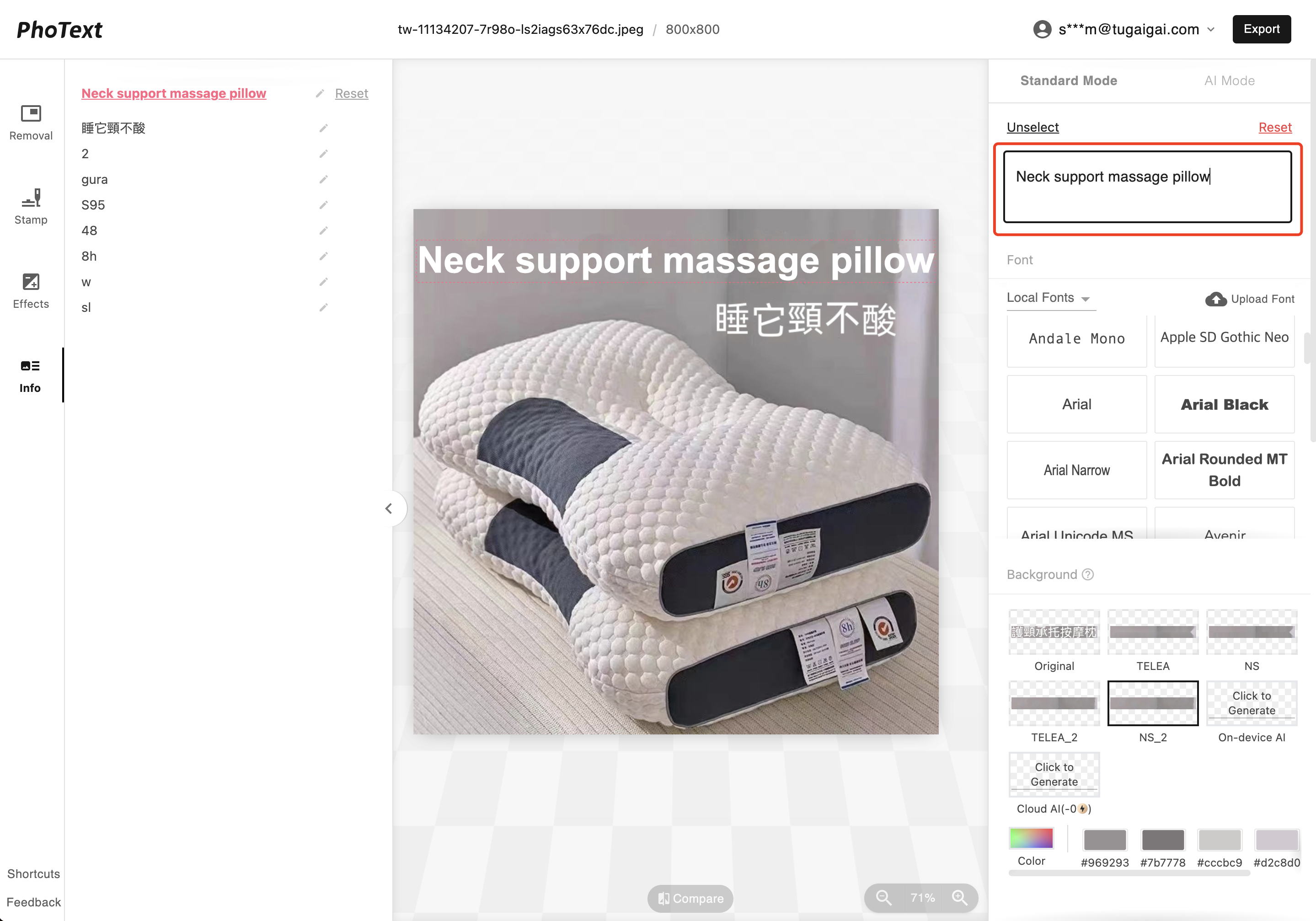
Task: Click the zoom out magnifier icon
Action: (x=883, y=898)
